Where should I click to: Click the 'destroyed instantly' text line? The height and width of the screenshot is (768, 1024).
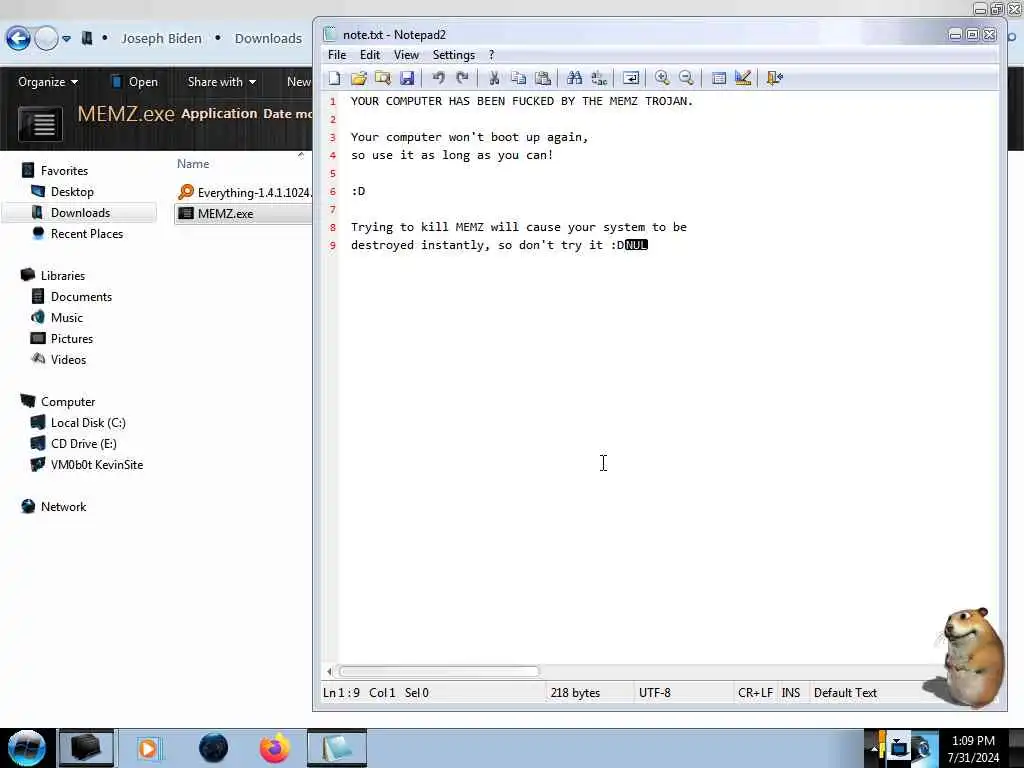point(499,245)
